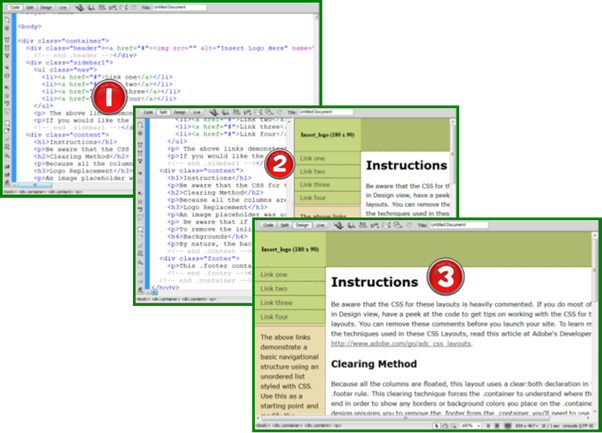
Task: Select Parent Tag icon in the Code view window
Action: click(x=7, y=68)
